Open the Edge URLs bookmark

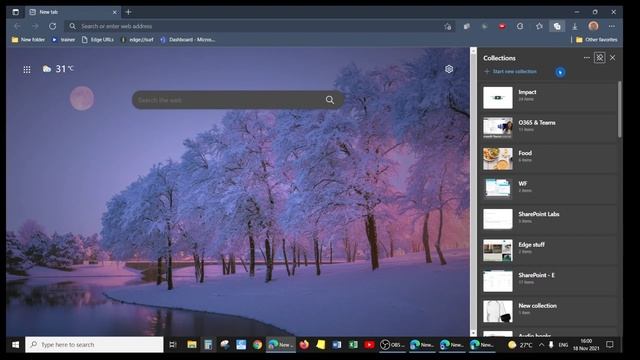pos(98,40)
